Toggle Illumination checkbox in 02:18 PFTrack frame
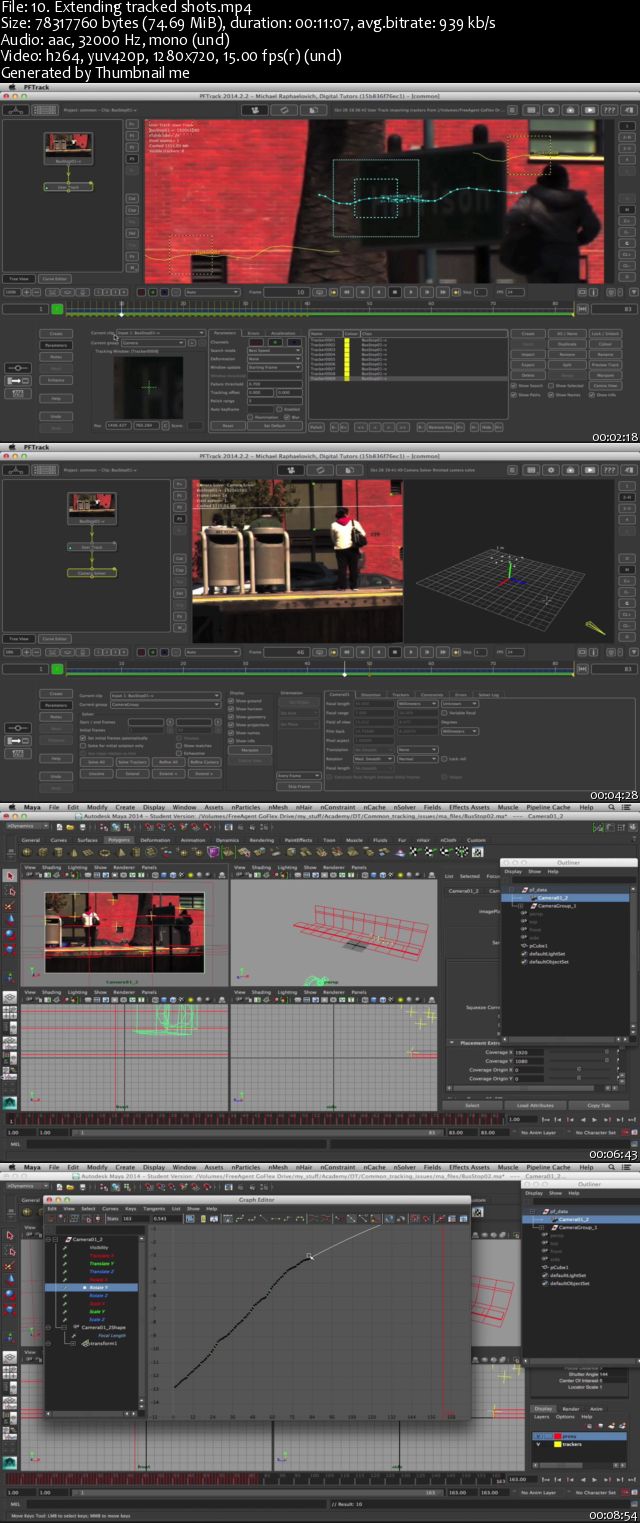Image resolution: width=640 pixels, height=1523 pixels. [250, 417]
